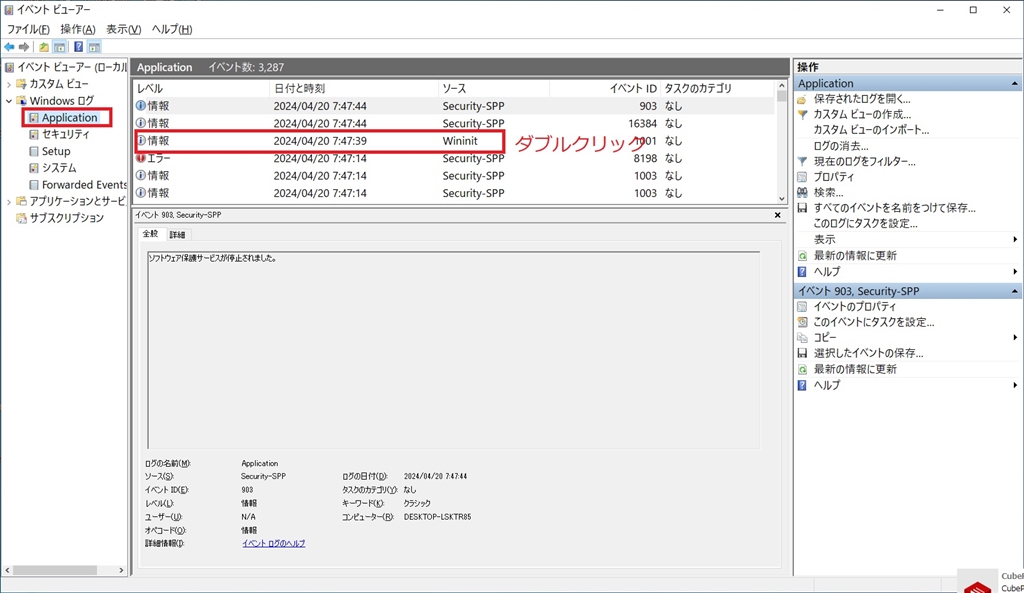Image resolution: width=1024 pixels, height=593 pixels.
Task: Collapse the Windows ログ tree node
Action: point(8,101)
